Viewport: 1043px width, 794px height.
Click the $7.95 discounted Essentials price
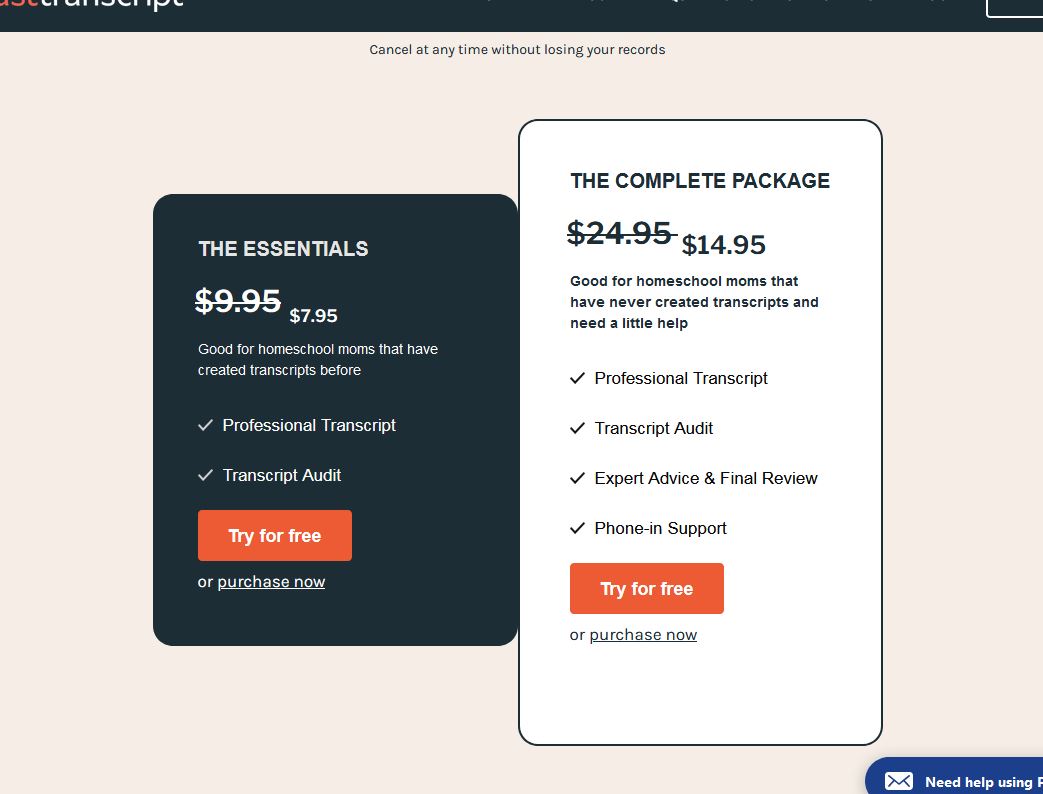coord(313,316)
